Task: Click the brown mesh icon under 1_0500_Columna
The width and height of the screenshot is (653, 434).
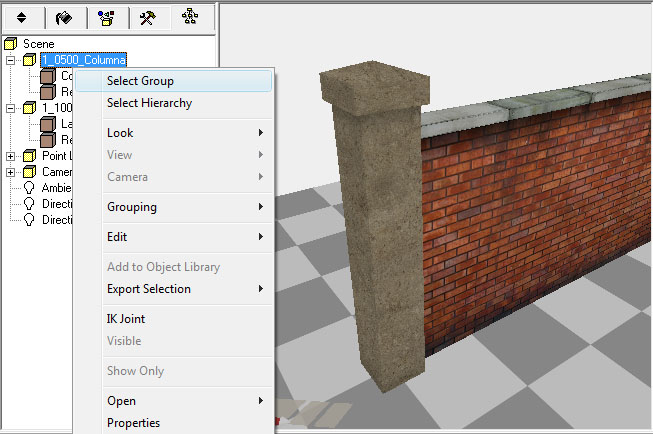Action: point(46,76)
